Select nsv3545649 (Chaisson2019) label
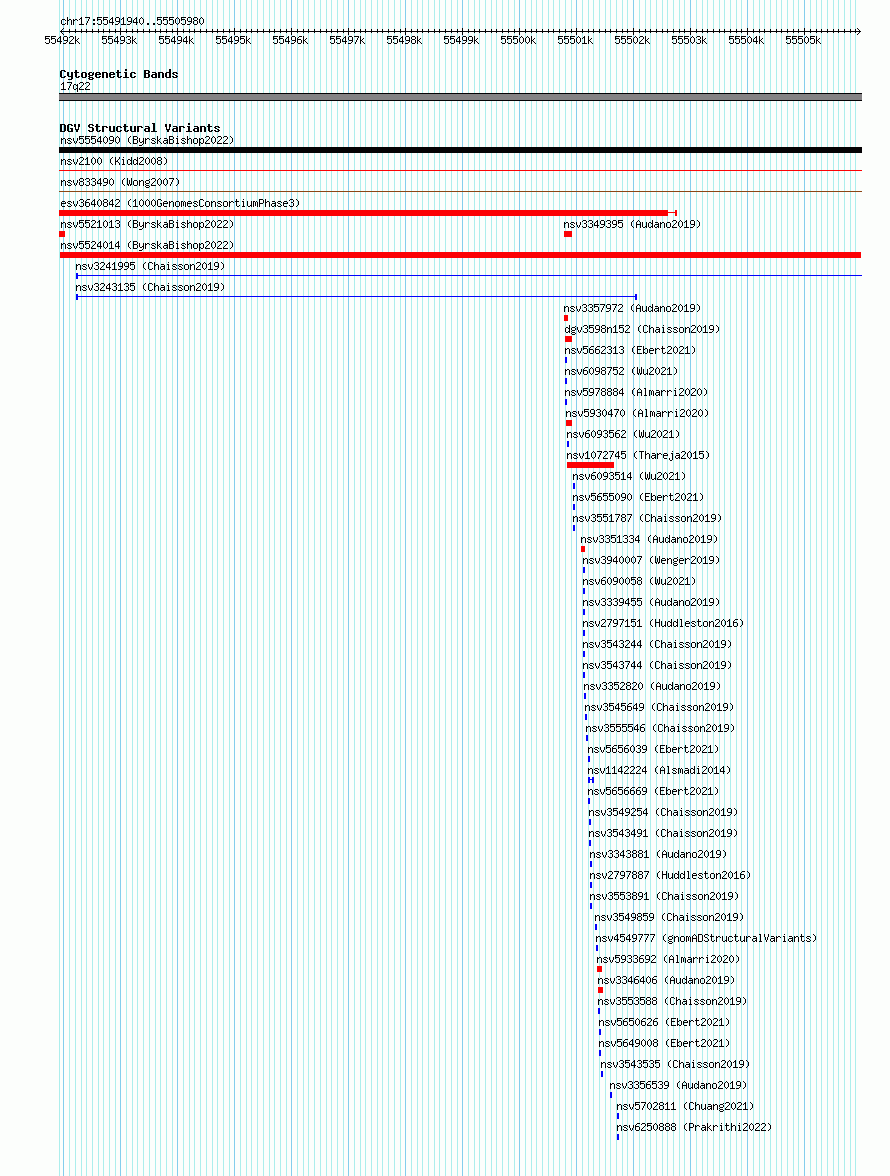Viewport: 890px width, 1176px height. coord(659,707)
